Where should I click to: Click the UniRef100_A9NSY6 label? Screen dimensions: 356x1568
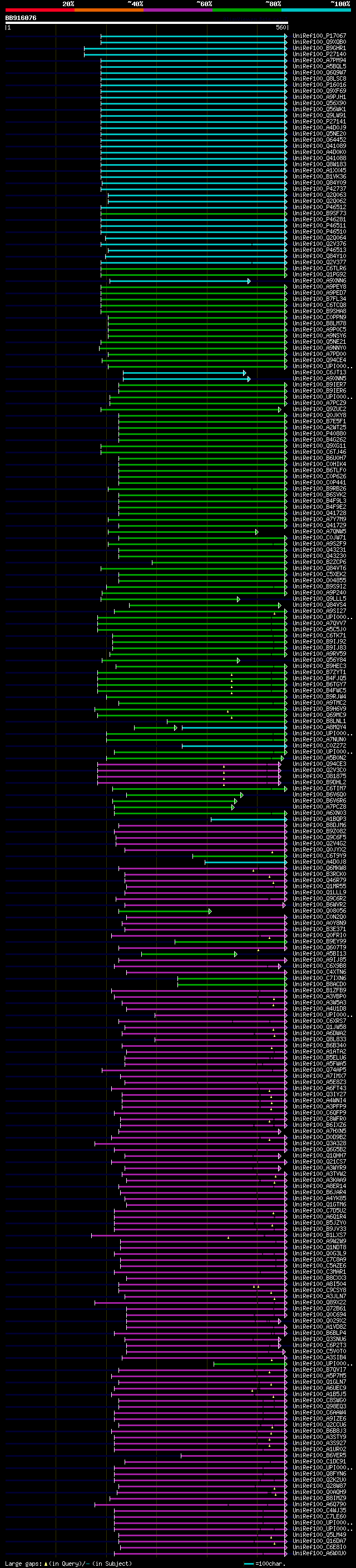tap(319, 336)
